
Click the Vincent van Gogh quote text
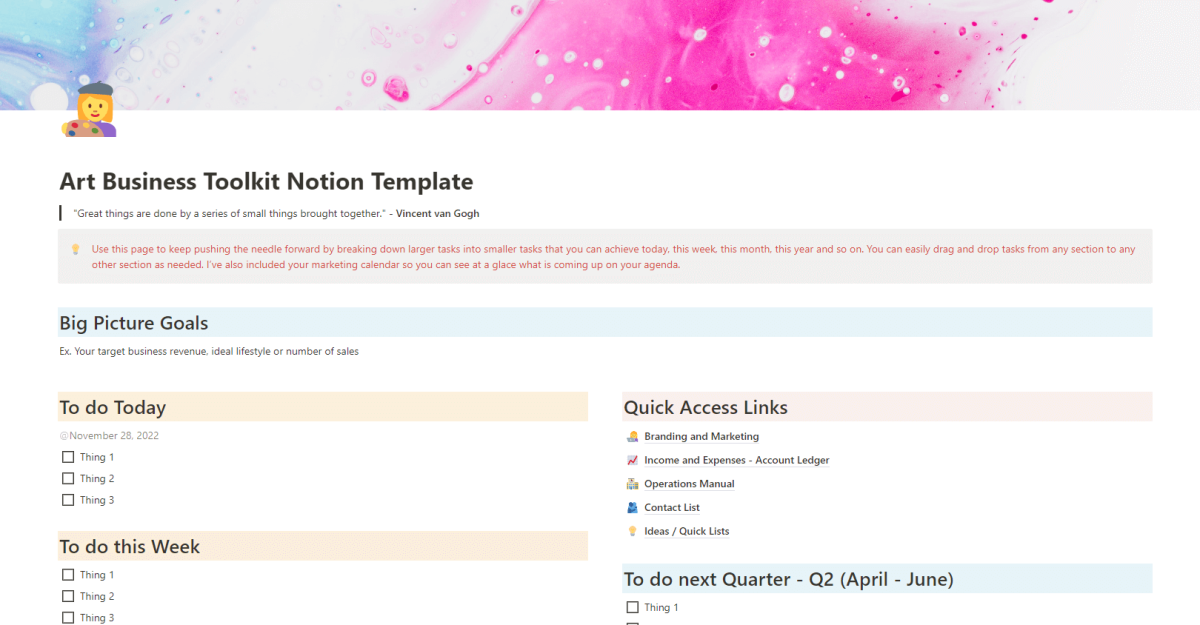click(x=276, y=213)
